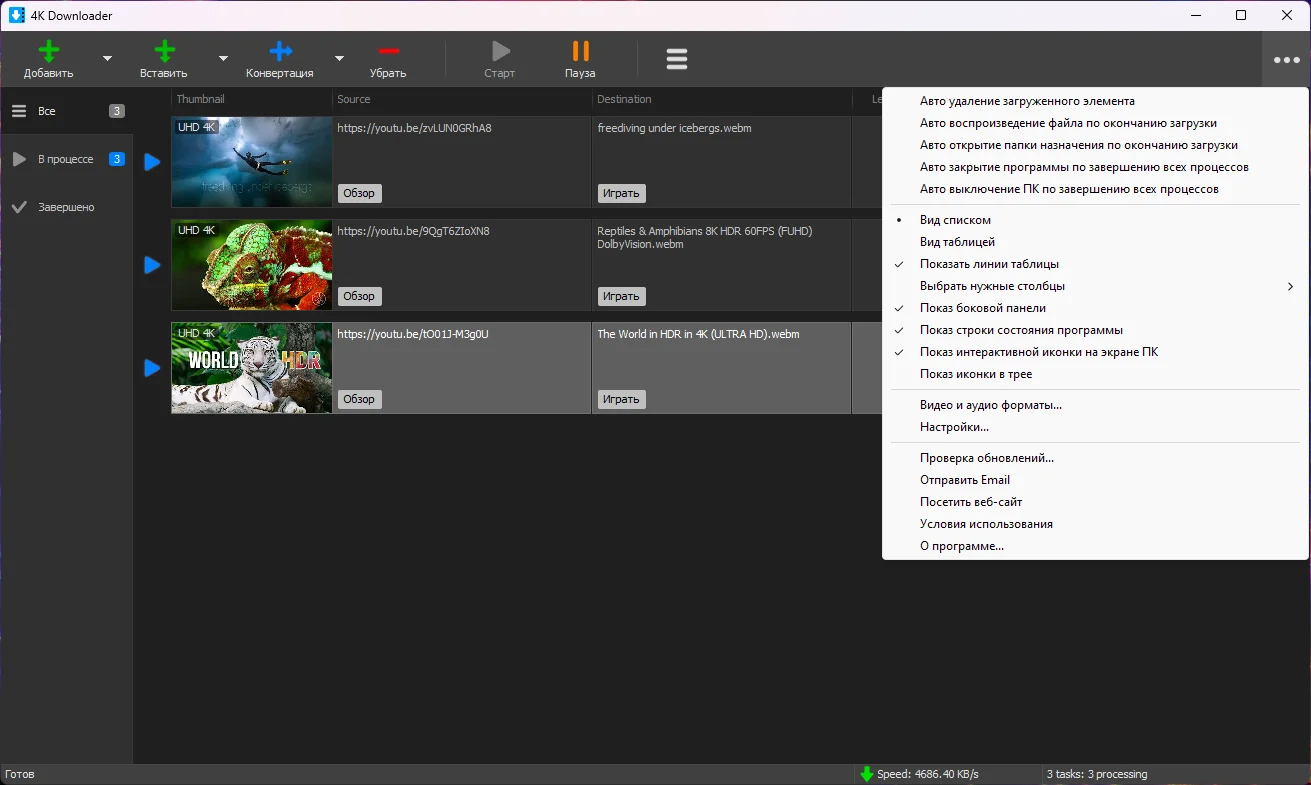Click the orange Пауза icon
Viewport: 1311px width, 785px height.
point(580,51)
